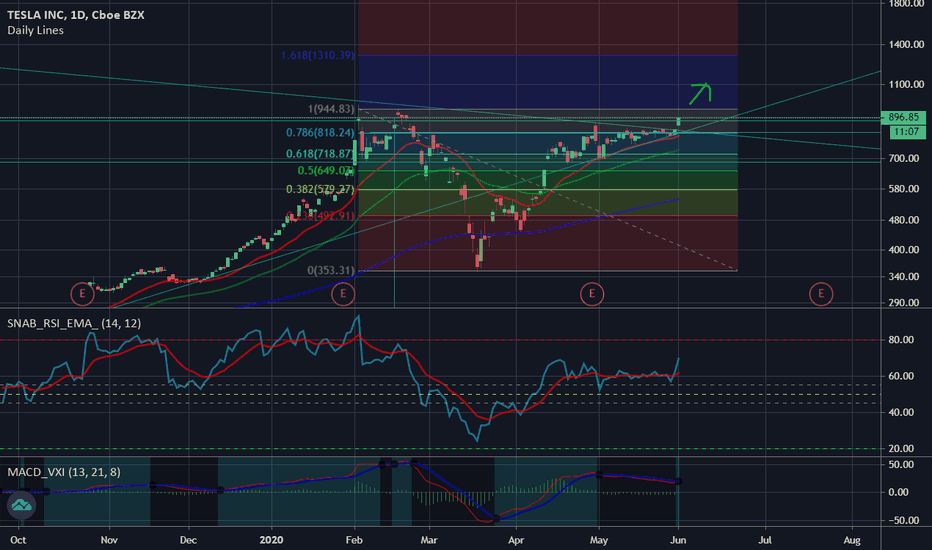The width and height of the screenshot is (932, 550).
Task: Click the MACD 50.00 axis label
Action: pyautogui.click(x=901, y=464)
